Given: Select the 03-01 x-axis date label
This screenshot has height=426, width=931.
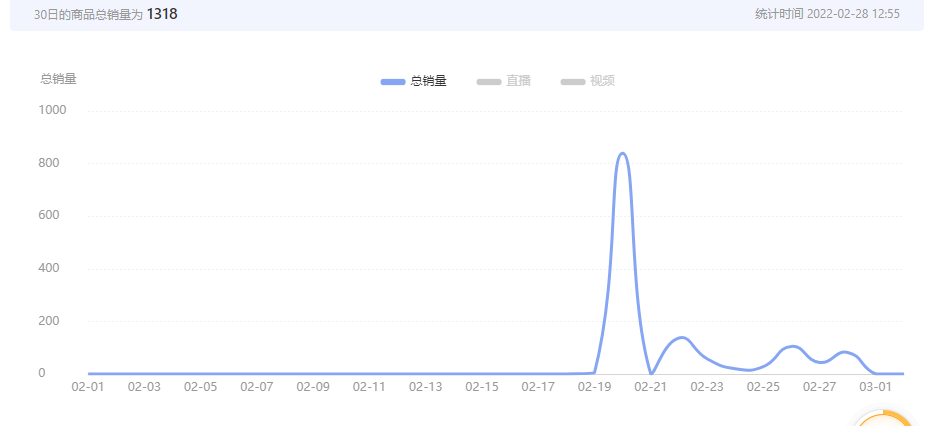Looking at the screenshot, I should (876, 387).
